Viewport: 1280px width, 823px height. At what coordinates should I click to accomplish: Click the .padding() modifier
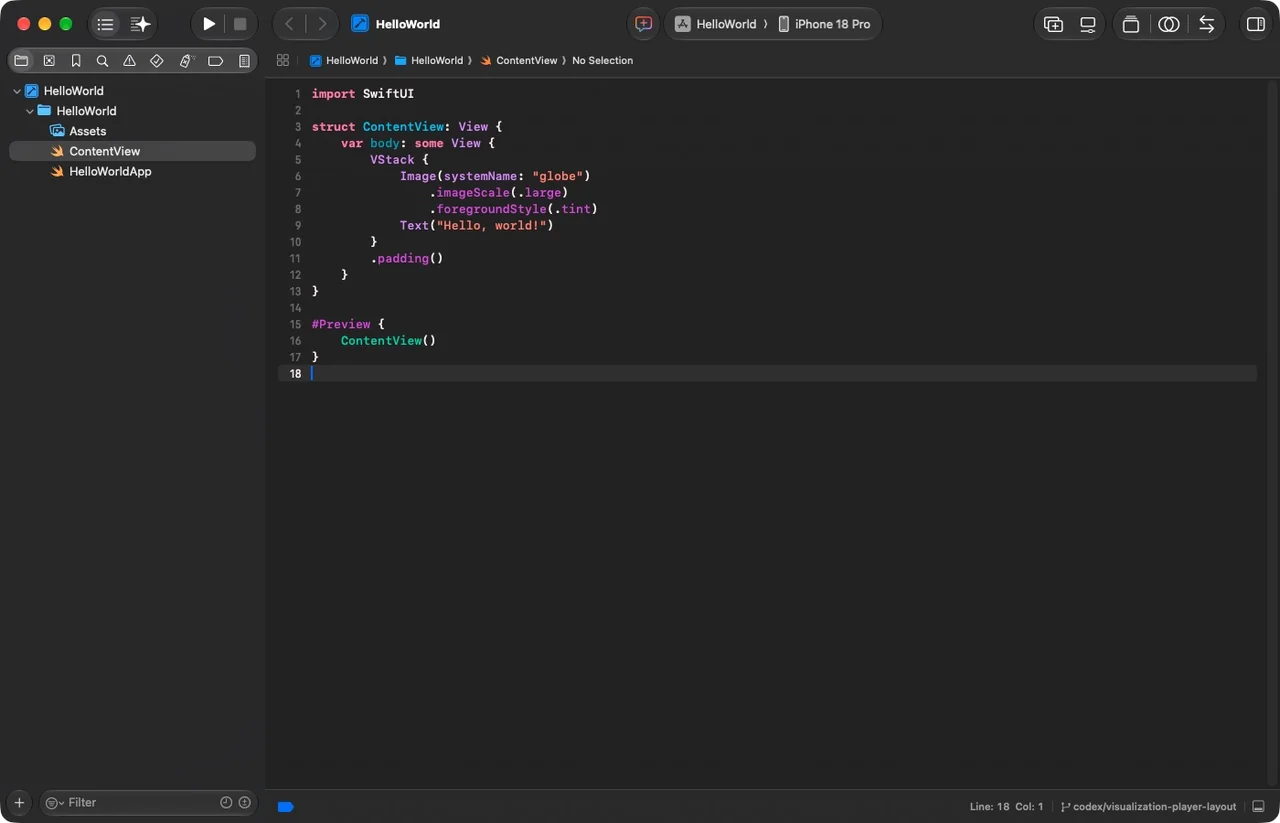407,258
